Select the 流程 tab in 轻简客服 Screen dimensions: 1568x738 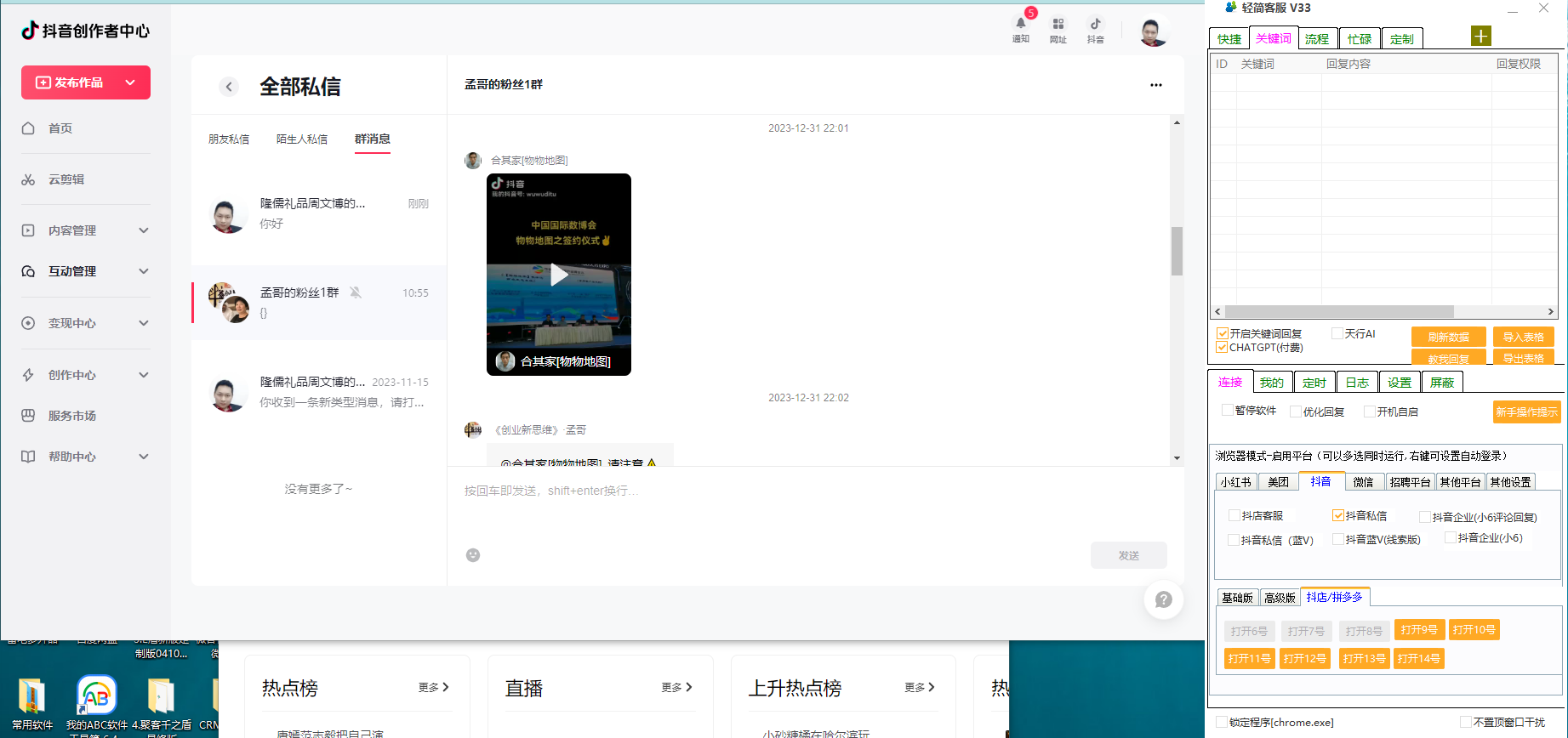1316,39
